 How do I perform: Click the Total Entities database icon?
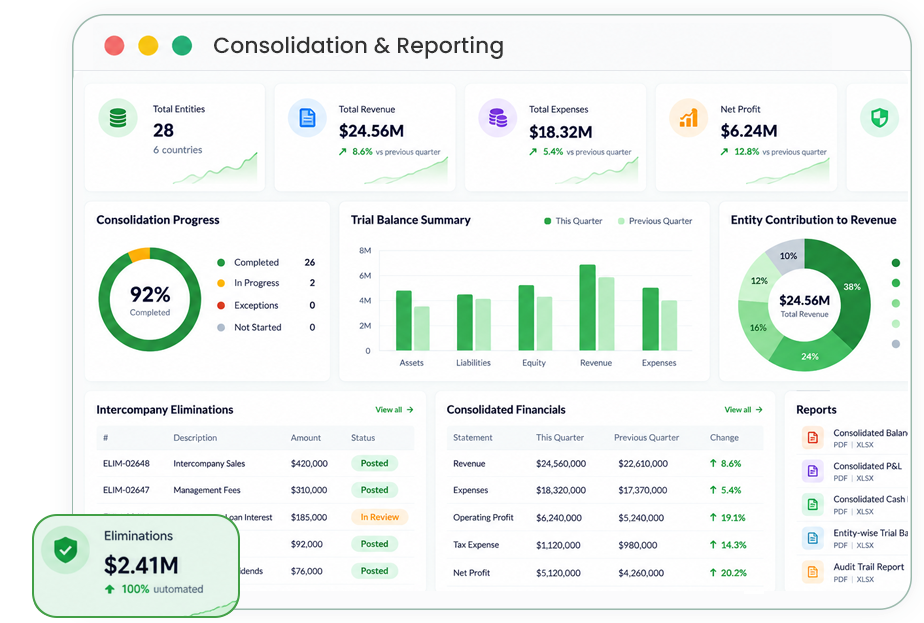point(118,118)
